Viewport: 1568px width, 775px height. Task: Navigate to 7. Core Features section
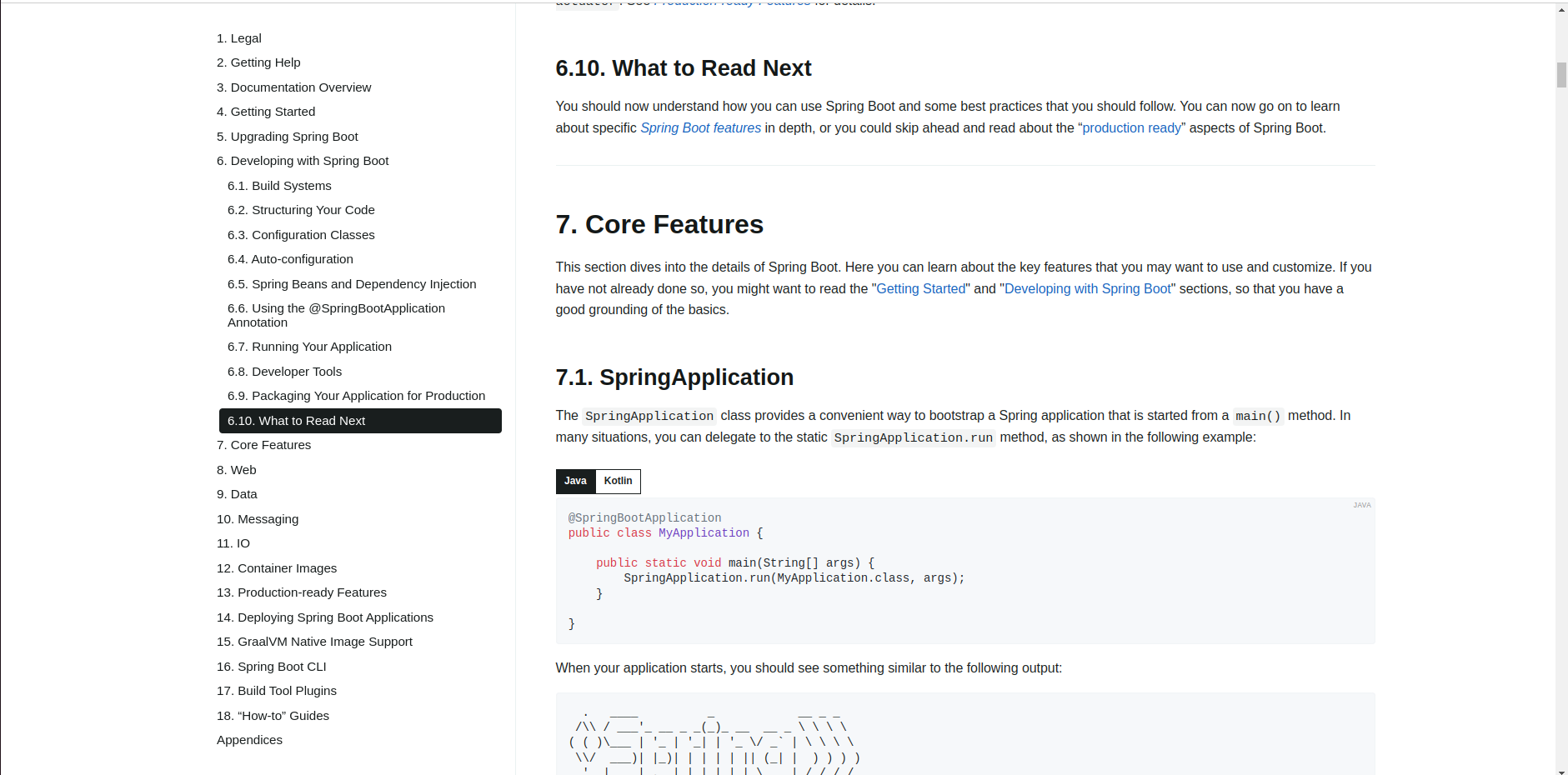[x=263, y=445]
